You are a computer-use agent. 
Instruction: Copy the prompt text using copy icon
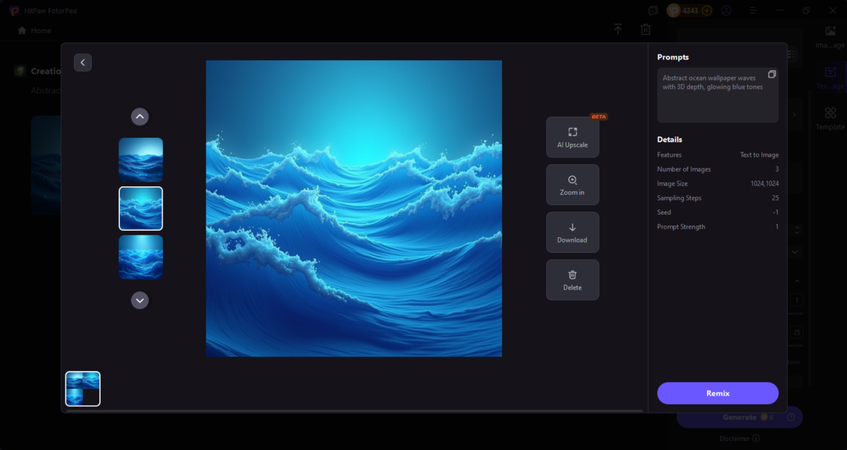point(771,75)
